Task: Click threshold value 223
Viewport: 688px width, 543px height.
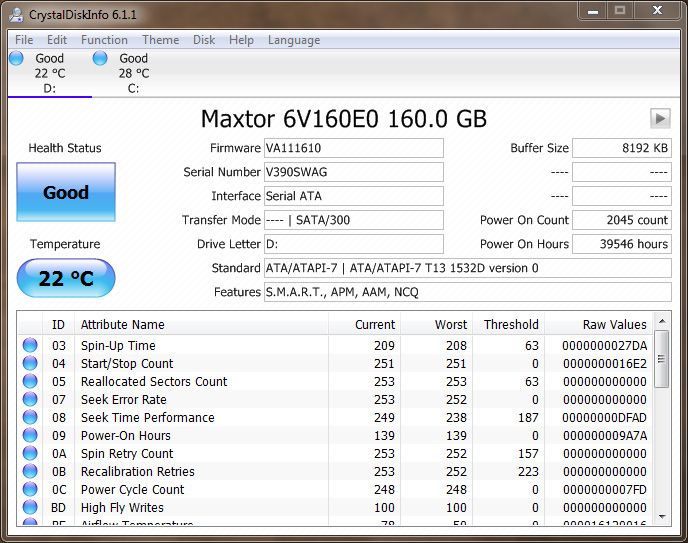Action: click(528, 472)
